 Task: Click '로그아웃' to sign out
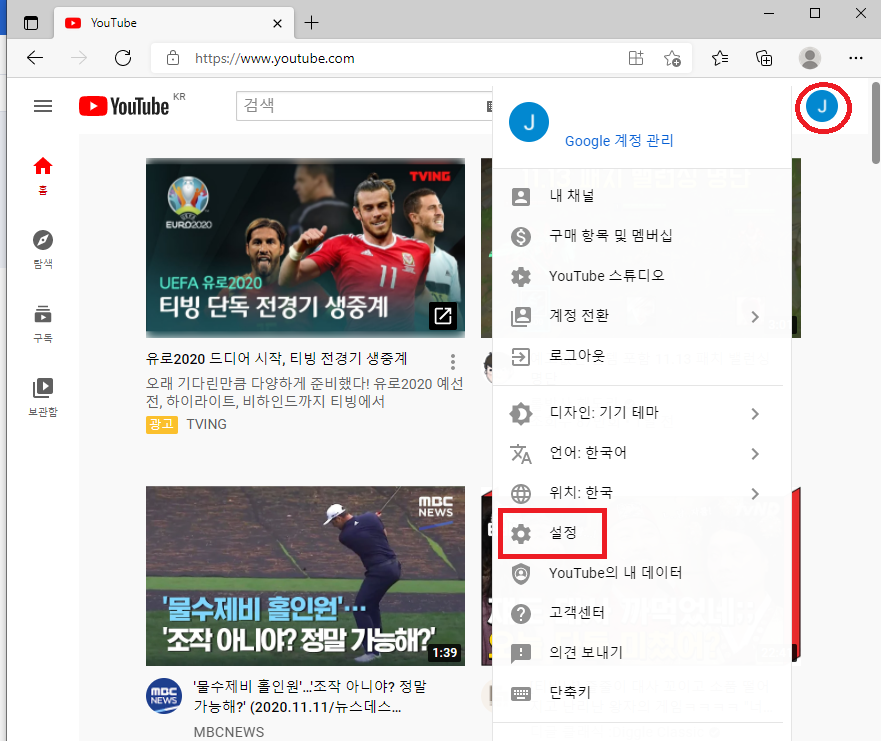[x=642, y=356]
